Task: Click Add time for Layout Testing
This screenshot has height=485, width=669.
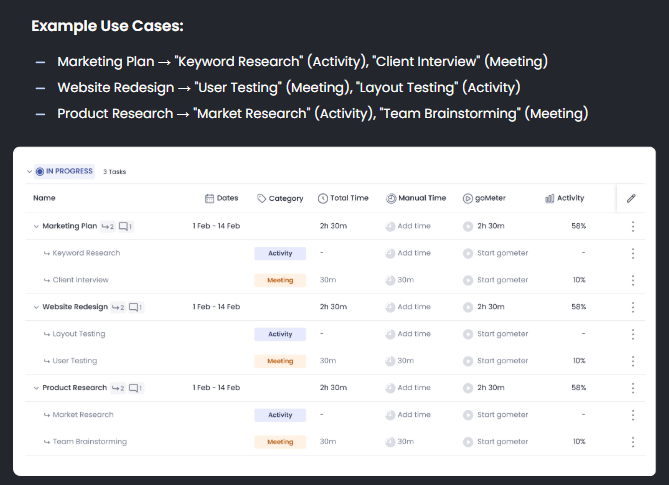Action: [x=413, y=334]
